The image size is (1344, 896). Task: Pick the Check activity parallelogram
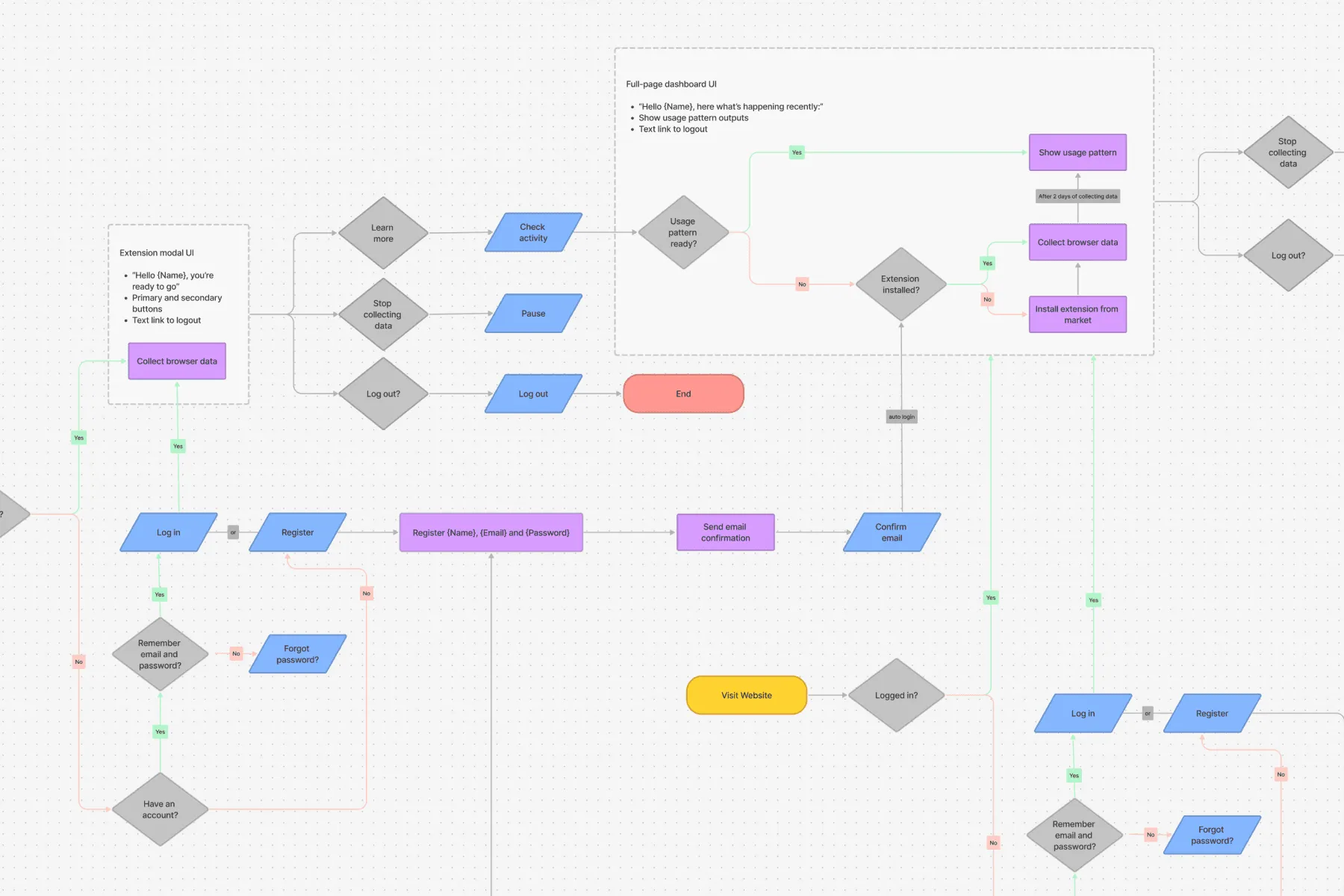tap(533, 232)
